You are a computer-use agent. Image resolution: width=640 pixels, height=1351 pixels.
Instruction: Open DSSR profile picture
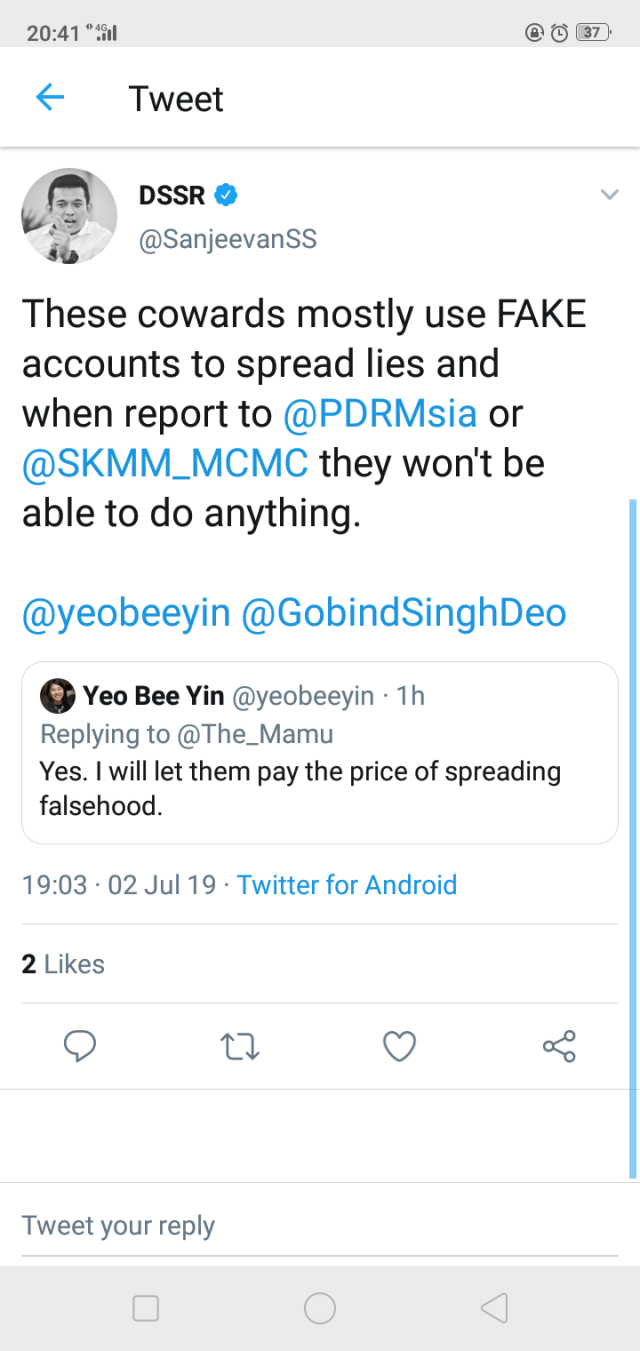point(70,216)
